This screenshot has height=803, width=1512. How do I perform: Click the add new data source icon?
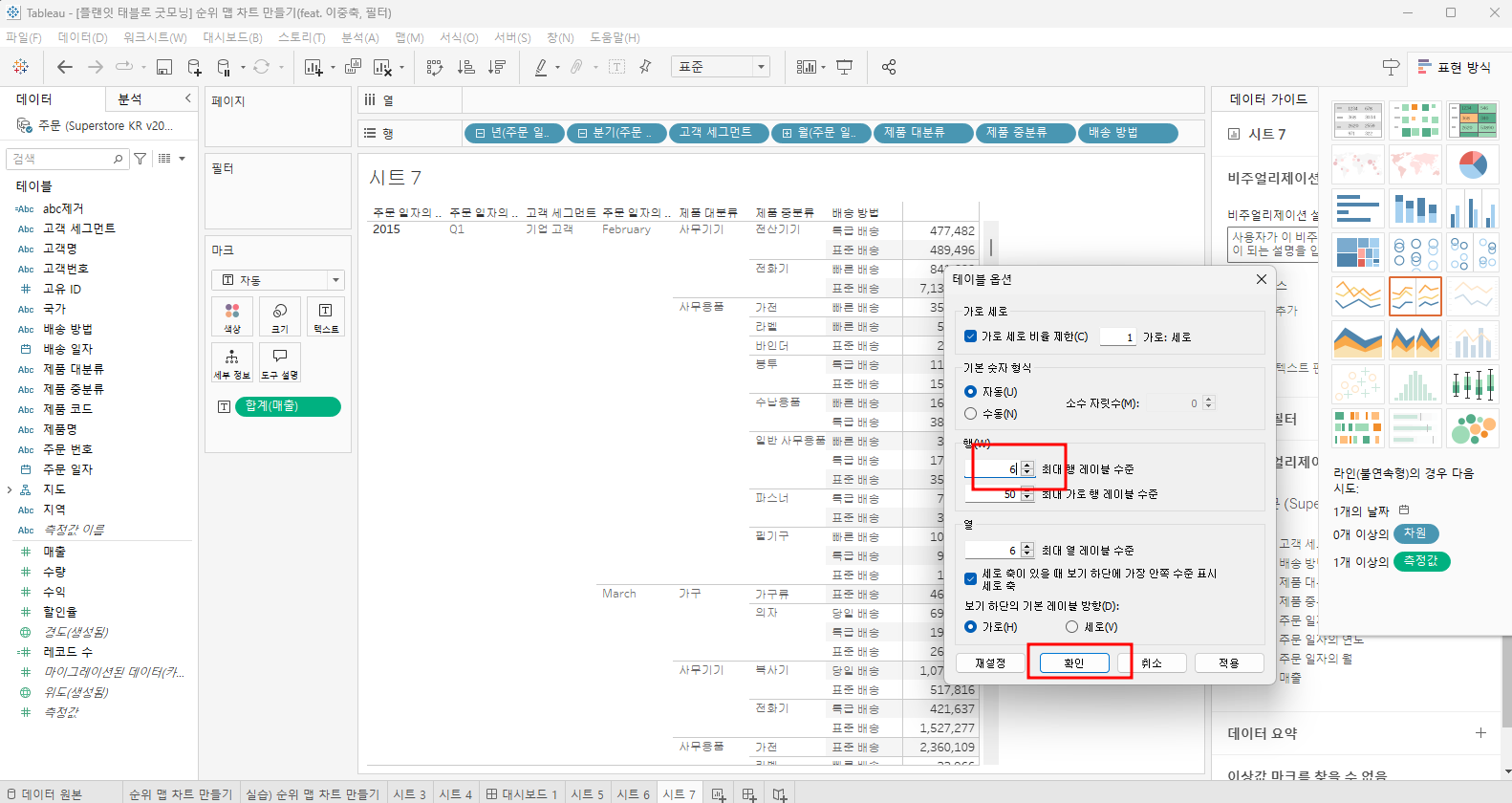click(x=194, y=67)
